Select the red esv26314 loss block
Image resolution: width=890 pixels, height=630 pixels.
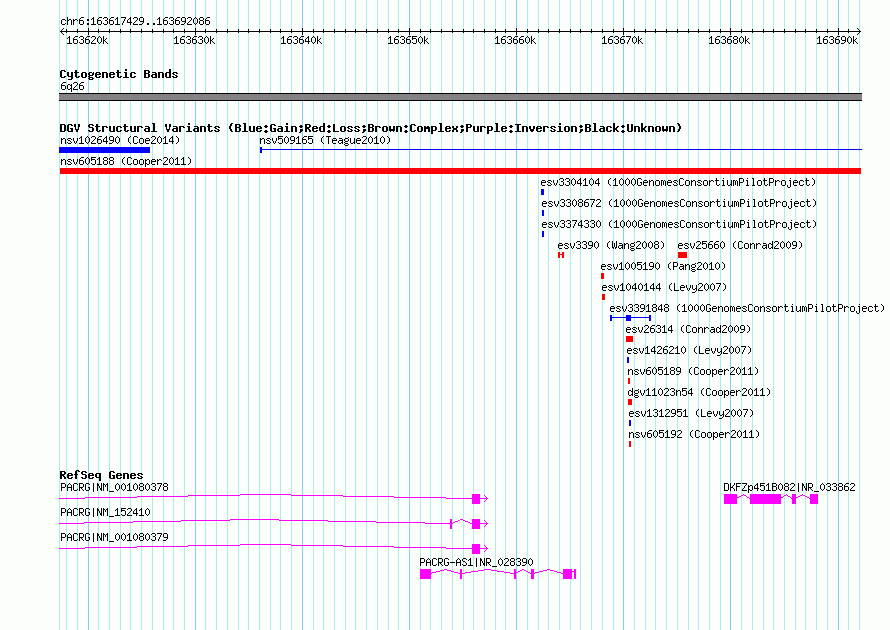[629, 339]
